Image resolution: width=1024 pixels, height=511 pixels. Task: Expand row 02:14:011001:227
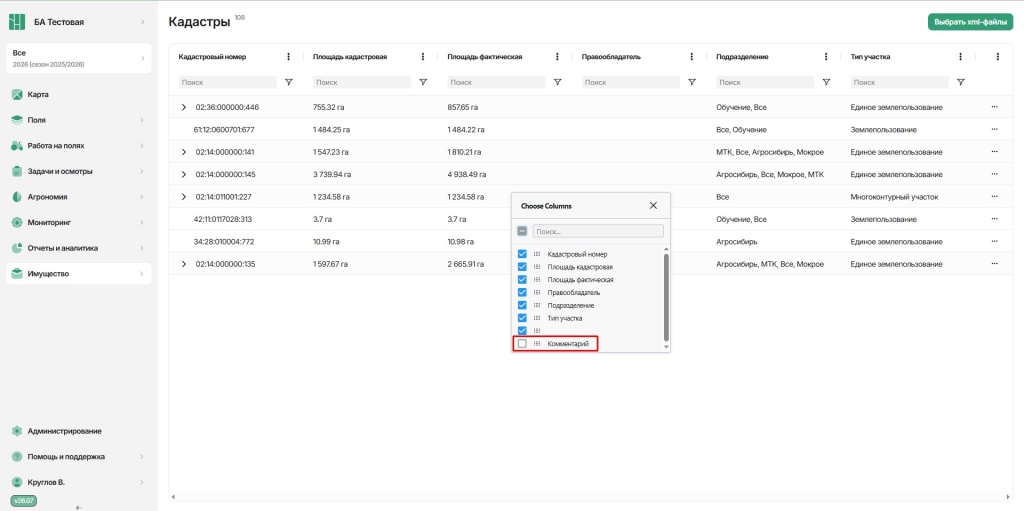click(x=184, y=197)
